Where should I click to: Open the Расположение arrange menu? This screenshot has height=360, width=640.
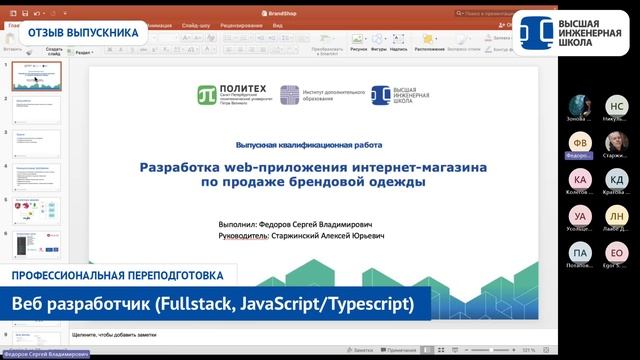click(429, 42)
